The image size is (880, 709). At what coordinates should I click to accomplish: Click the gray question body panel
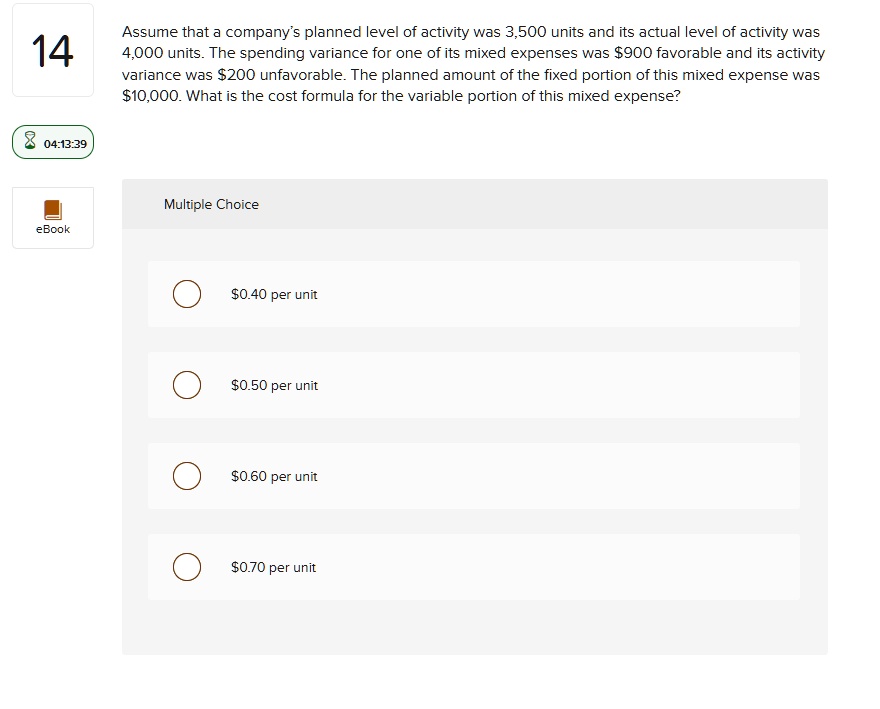pos(474,630)
